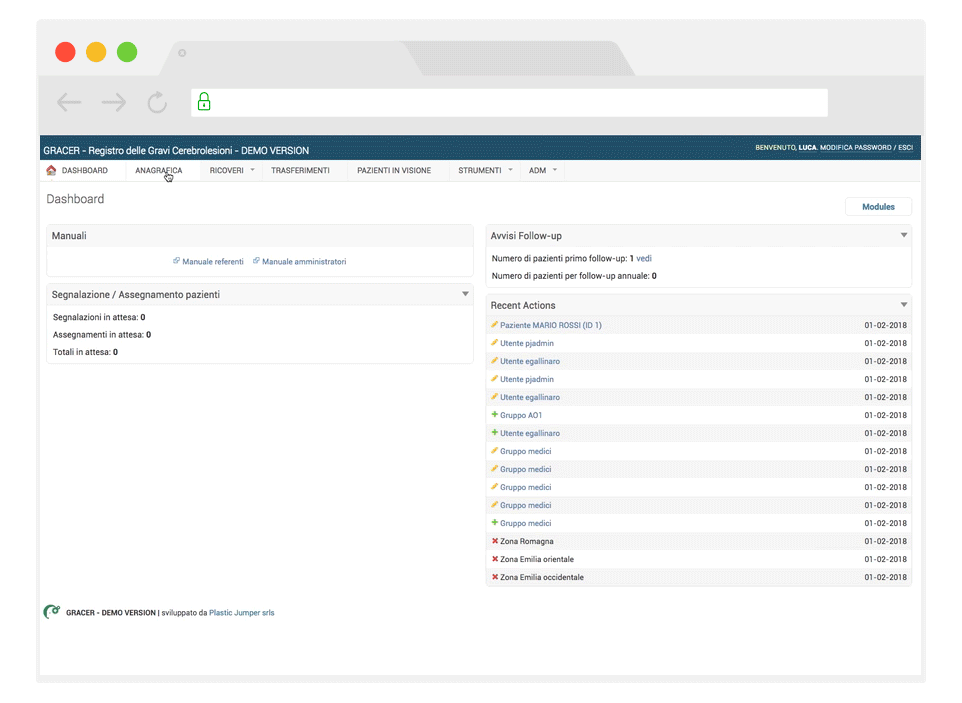Click the browser forward arrow
The width and height of the screenshot is (962, 703).
coord(113,102)
